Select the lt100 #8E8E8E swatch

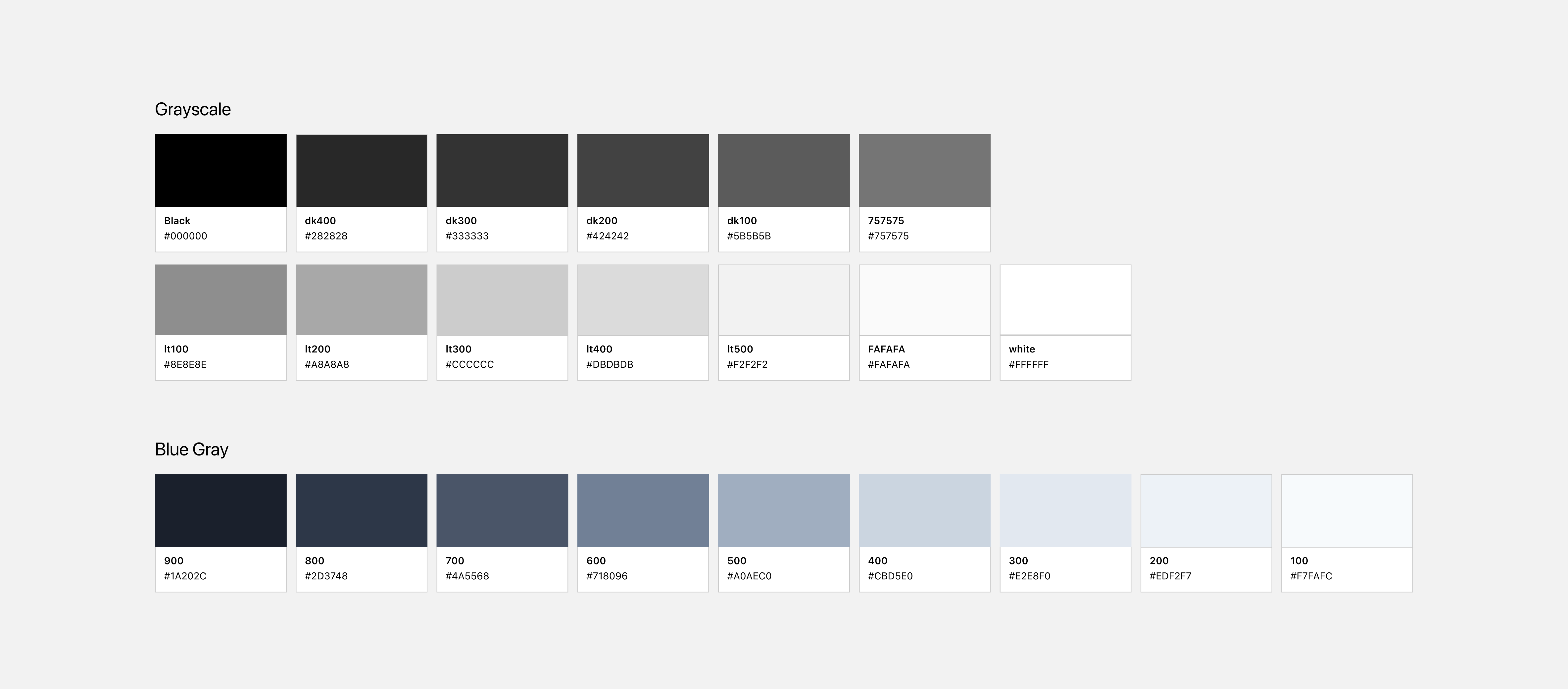click(220, 300)
